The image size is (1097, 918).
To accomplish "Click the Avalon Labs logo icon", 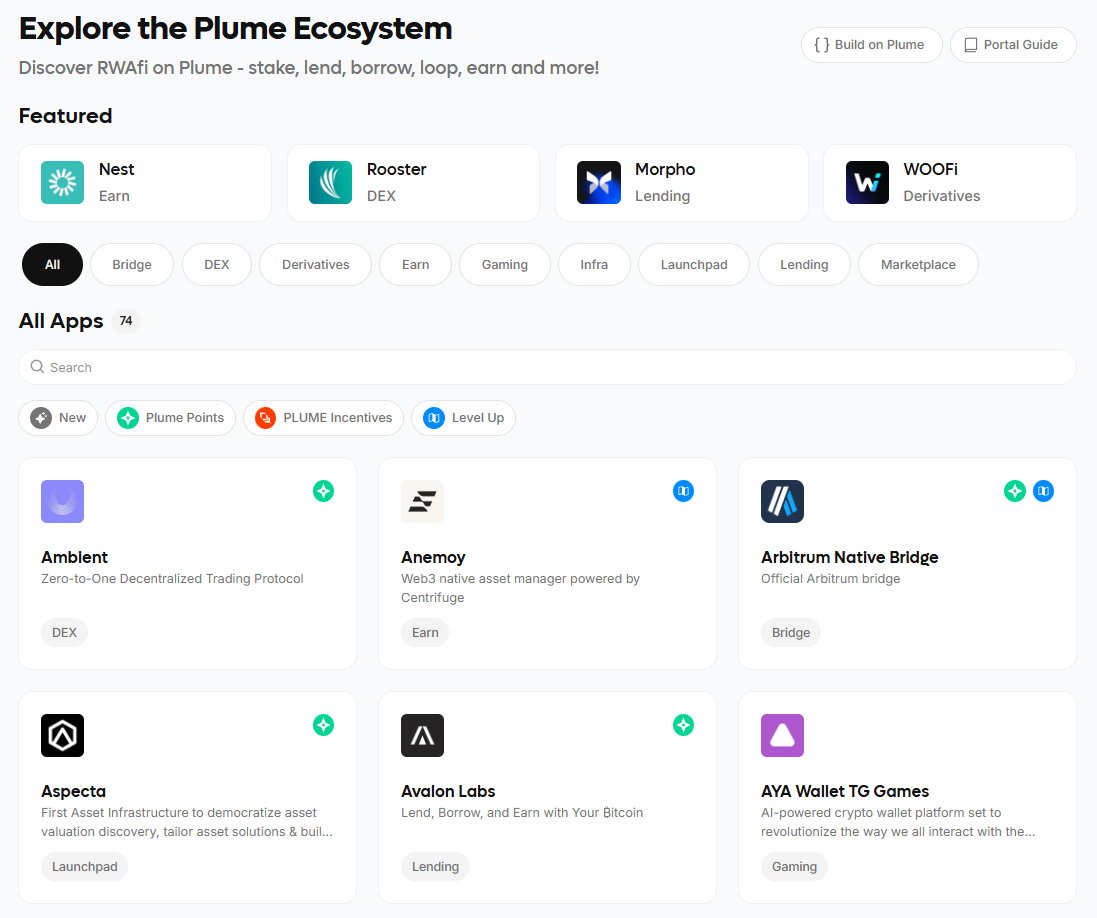I will click(x=422, y=735).
